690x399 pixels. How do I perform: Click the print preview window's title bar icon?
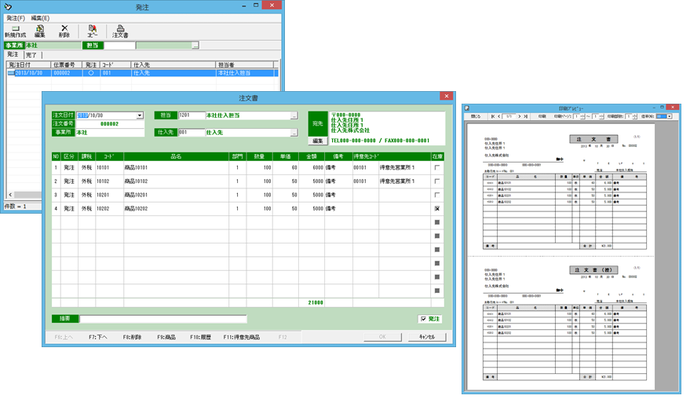pos(467,108)
